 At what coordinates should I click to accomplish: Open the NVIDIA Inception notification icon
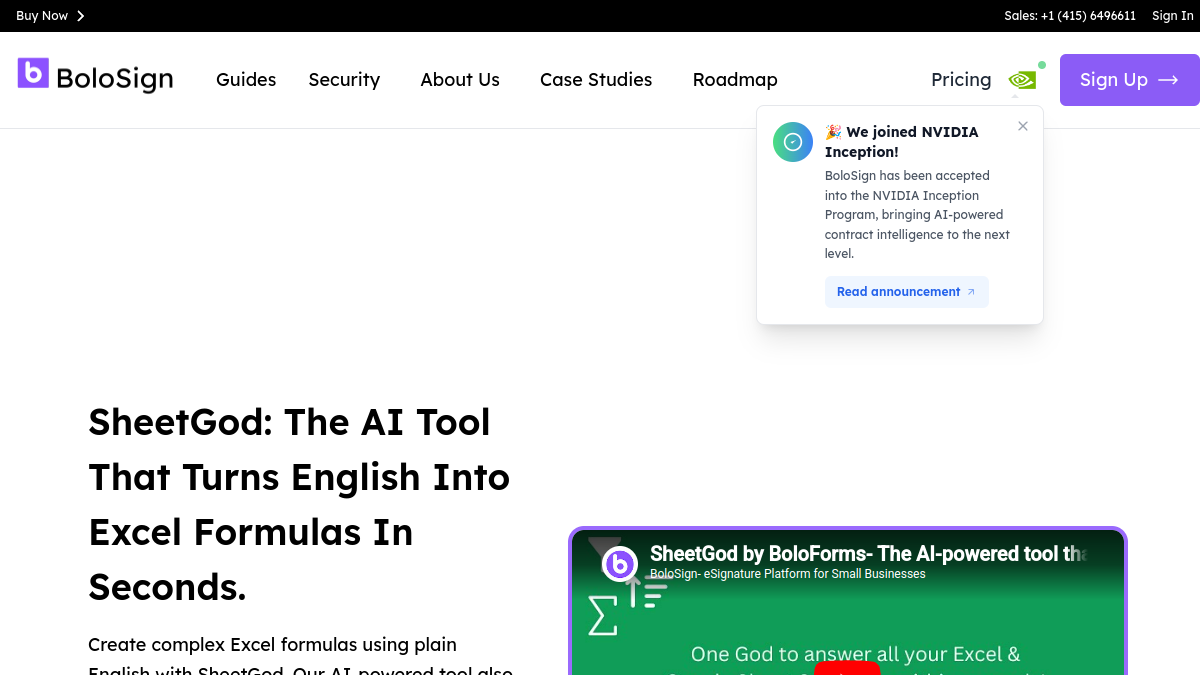(1022, 80)
